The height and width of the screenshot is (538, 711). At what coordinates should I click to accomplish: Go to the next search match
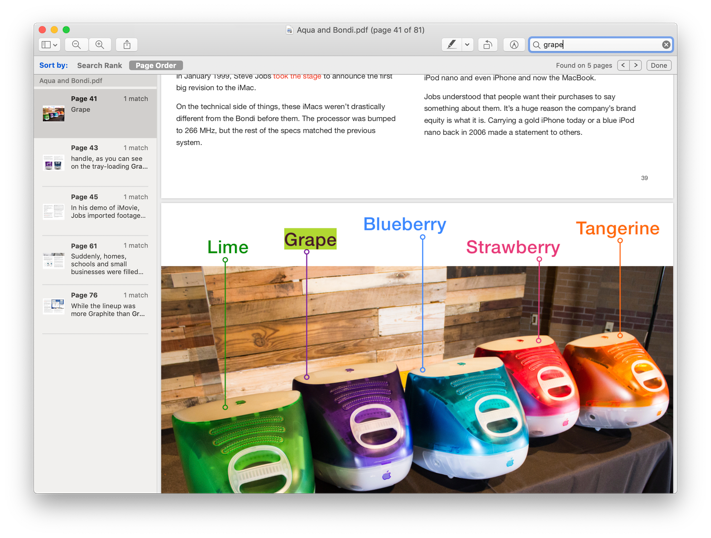(636, 65)
